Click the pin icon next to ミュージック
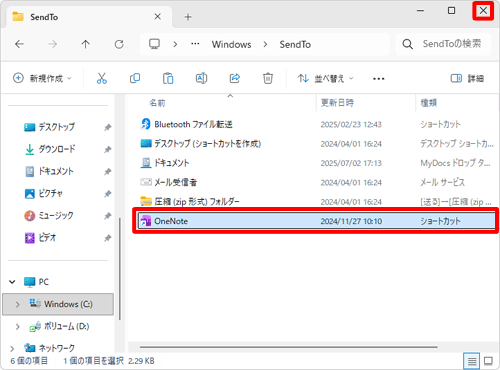Image resolution: width=500 pixels, height=370 pixels. [x=107, y=216]
